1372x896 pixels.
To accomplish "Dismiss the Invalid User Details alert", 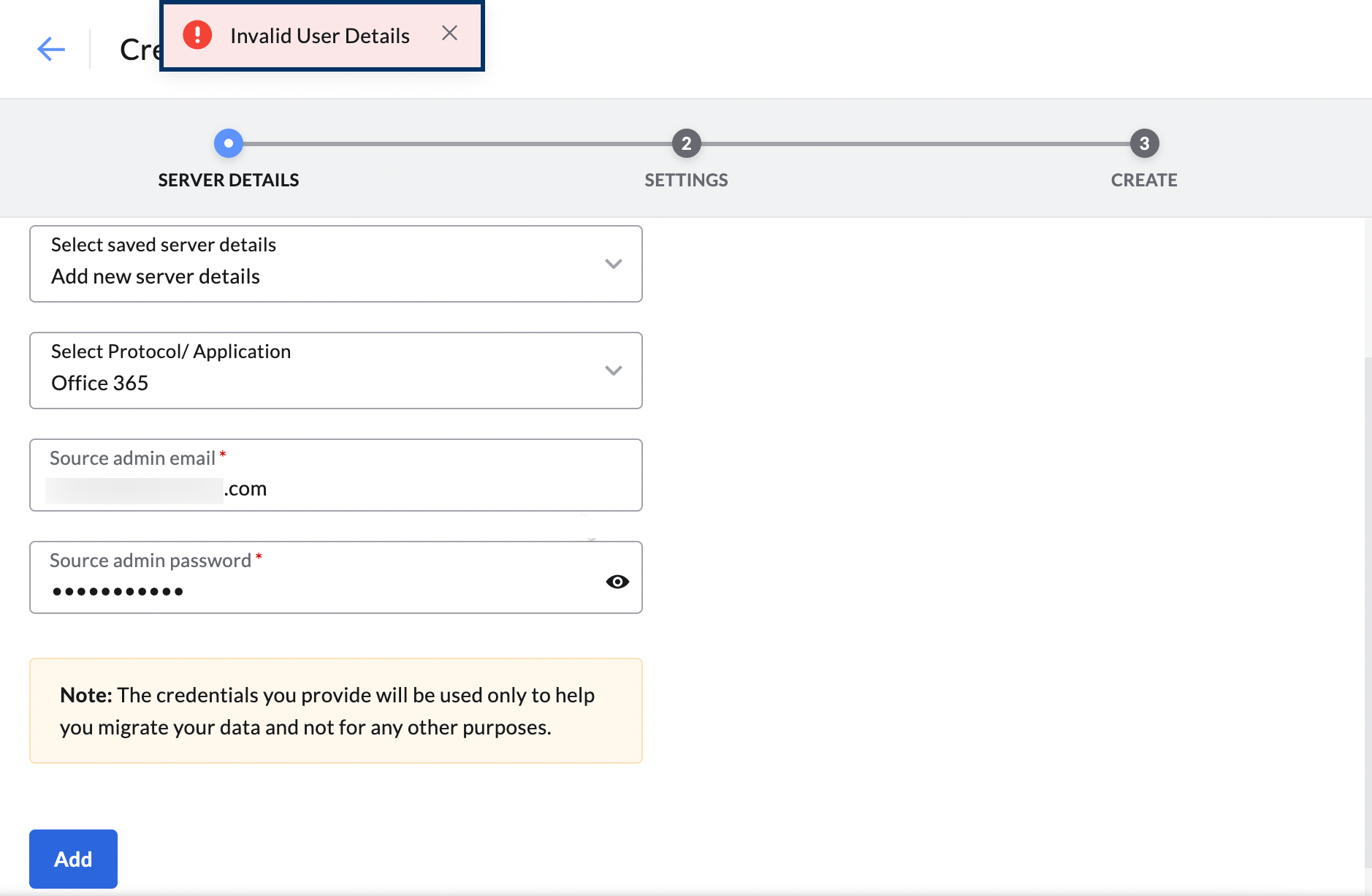I will click(x=449, y=33).
